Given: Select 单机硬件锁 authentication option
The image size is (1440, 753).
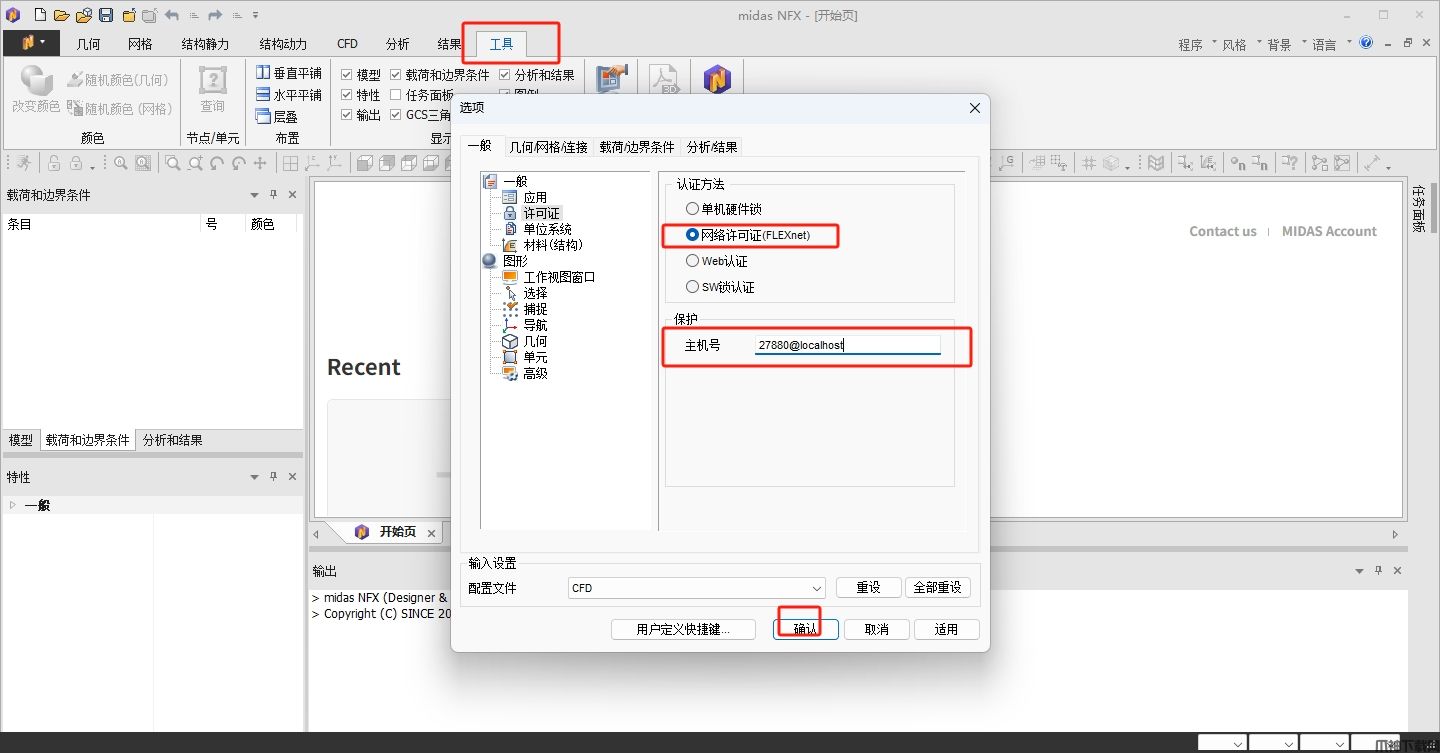Looking at the screenshot, I should pyautogui.click(x=692, y=209).
